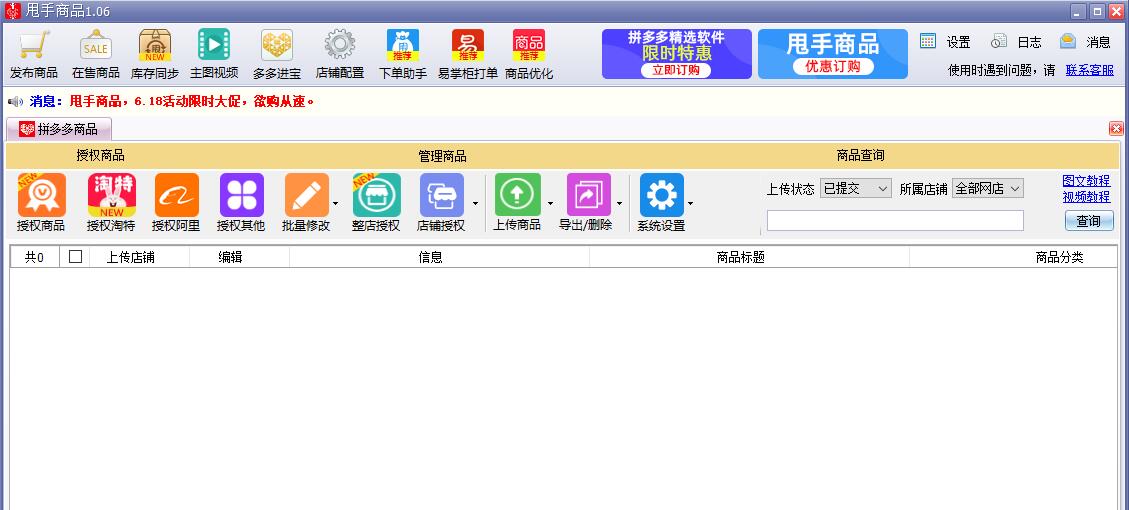Click the 立即订购 banner button
The width and height of the screenshot is (1129, 510).
(x=675, y=70)
